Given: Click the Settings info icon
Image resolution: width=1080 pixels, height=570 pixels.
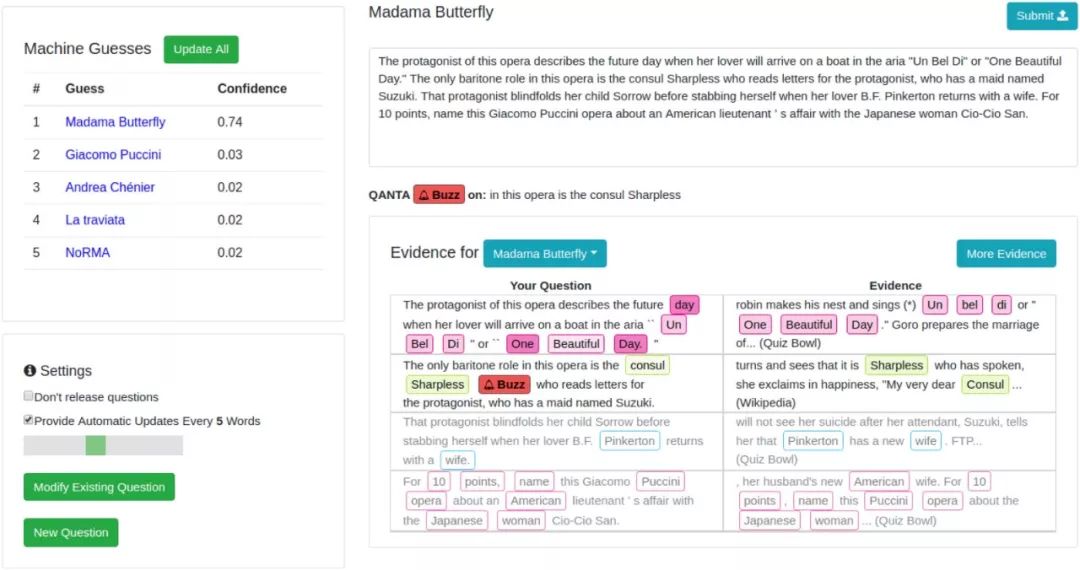Looking at the screenshot, I should pos(30,370).
